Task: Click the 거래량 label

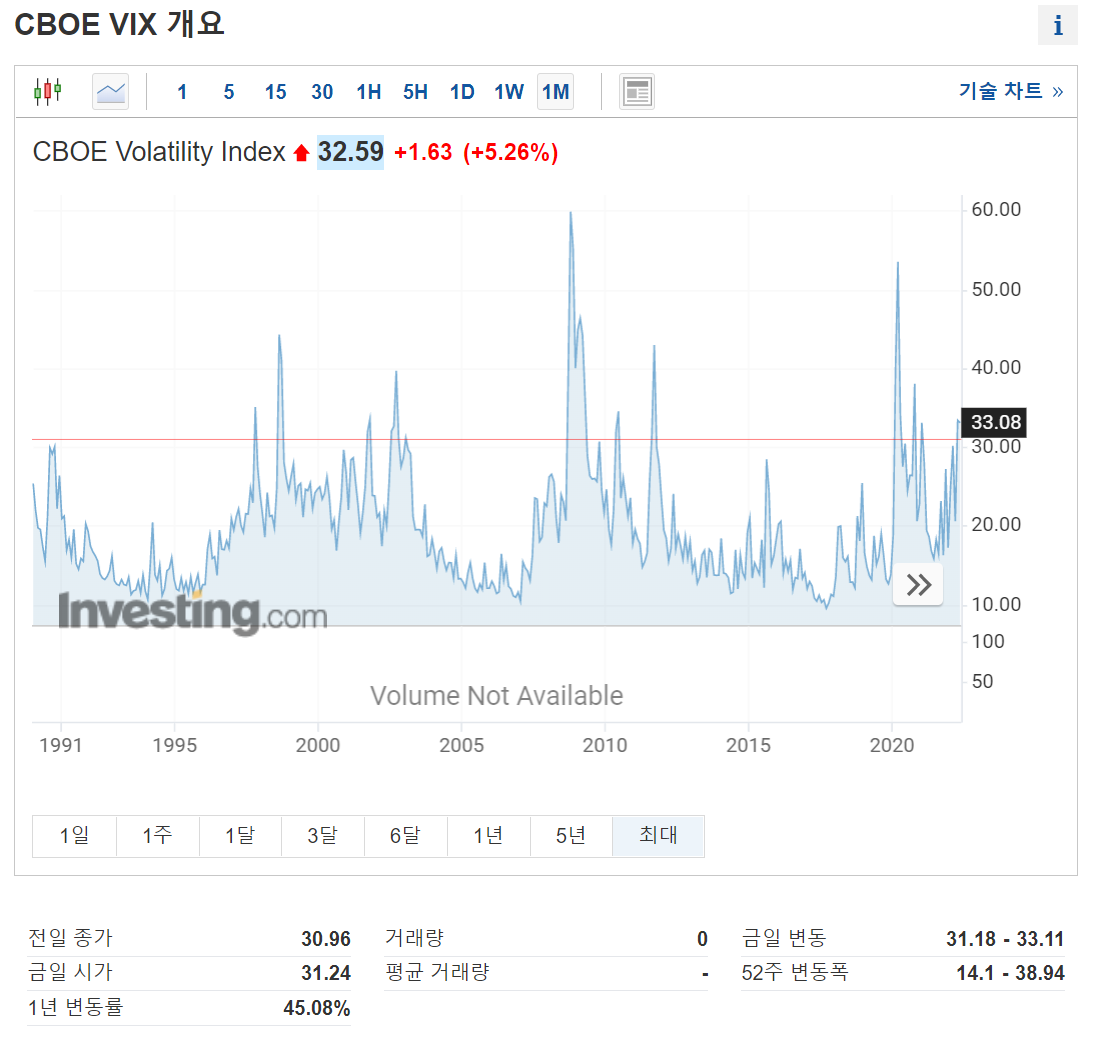Action: tap(414, 938)
